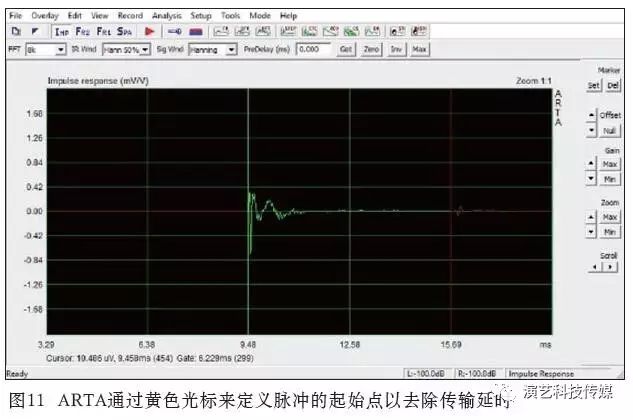Open the Hann 50% window dropdown
The image size is (633, 420).
(126, 50)
